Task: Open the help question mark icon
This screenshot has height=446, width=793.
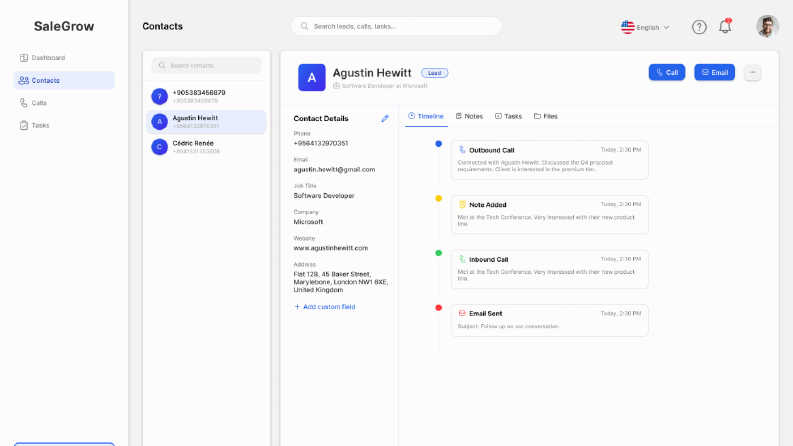Action: 699,27
